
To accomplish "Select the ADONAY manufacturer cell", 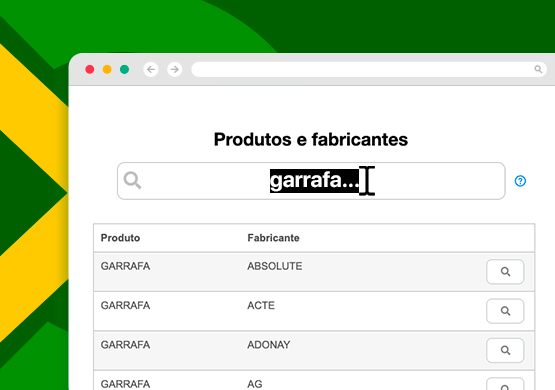I will [269, 345].
